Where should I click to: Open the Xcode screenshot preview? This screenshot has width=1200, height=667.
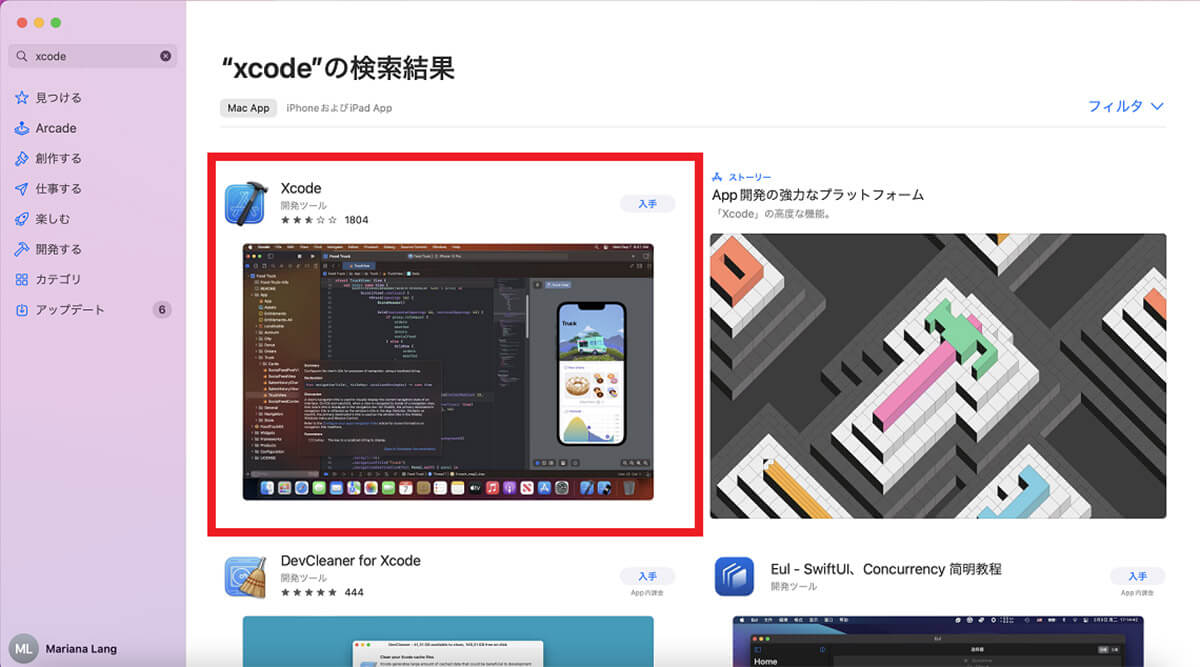pos(448,371)
